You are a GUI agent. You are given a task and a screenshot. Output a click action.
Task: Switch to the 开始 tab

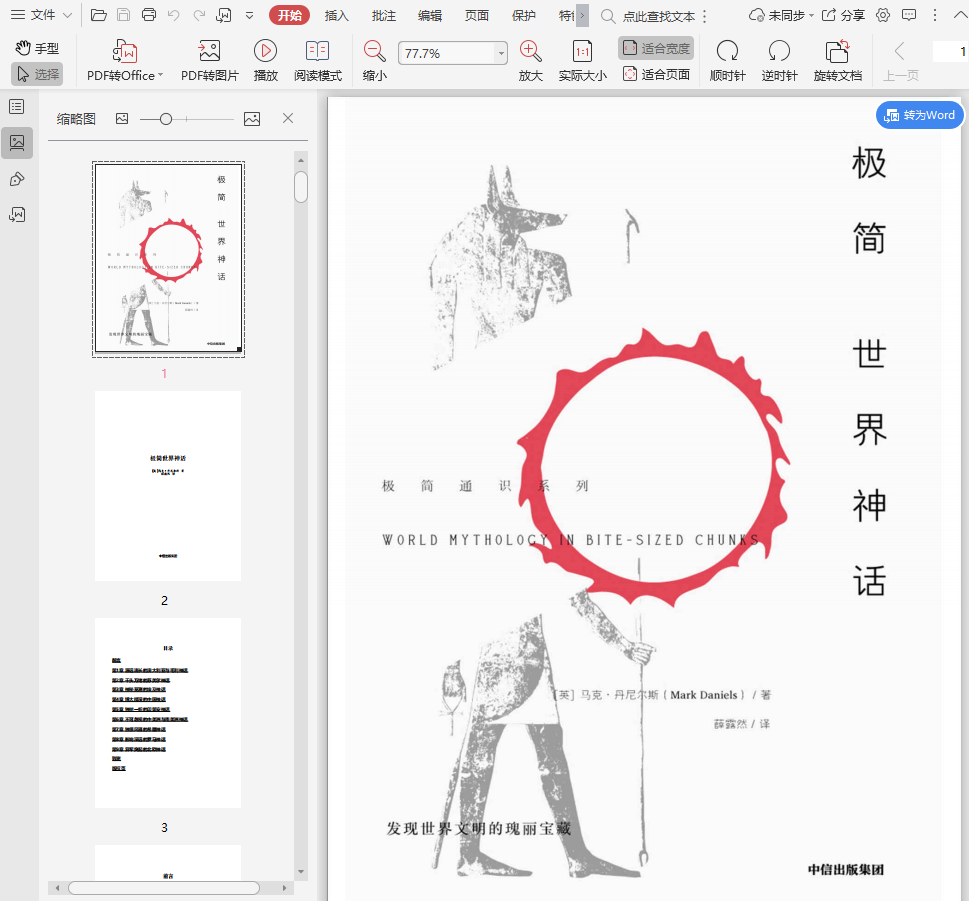click(x=289, y=15)
